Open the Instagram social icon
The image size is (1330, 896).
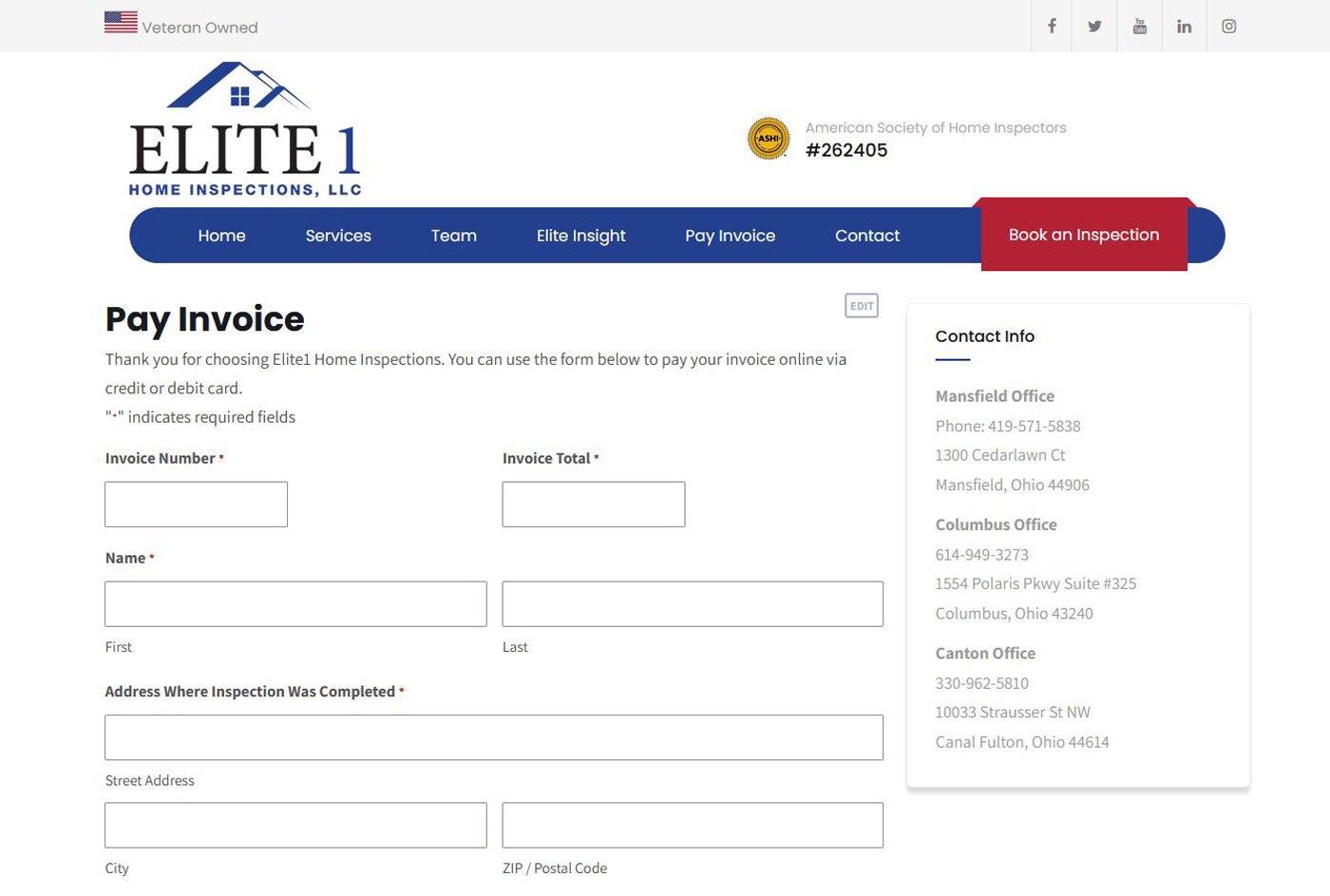pos(1228,27)
